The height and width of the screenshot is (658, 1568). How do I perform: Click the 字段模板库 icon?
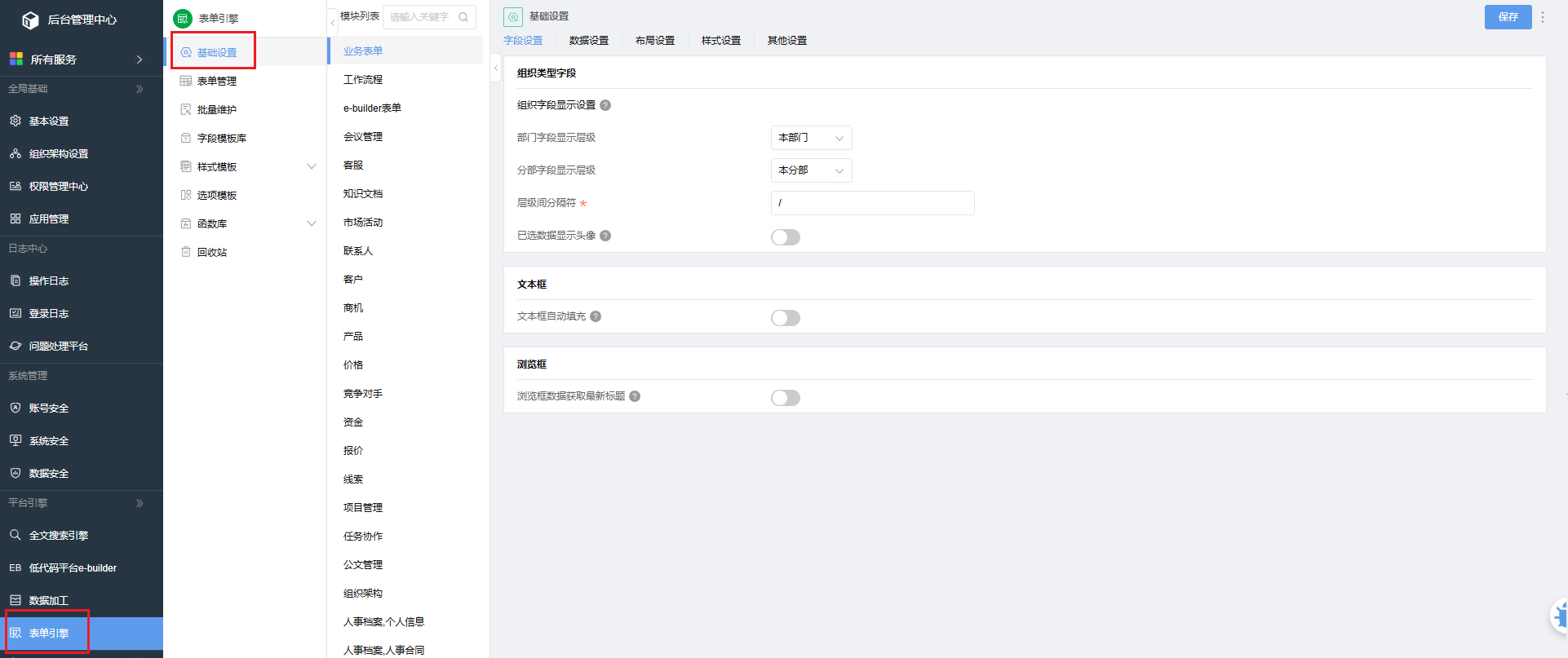tap(186, 138)
